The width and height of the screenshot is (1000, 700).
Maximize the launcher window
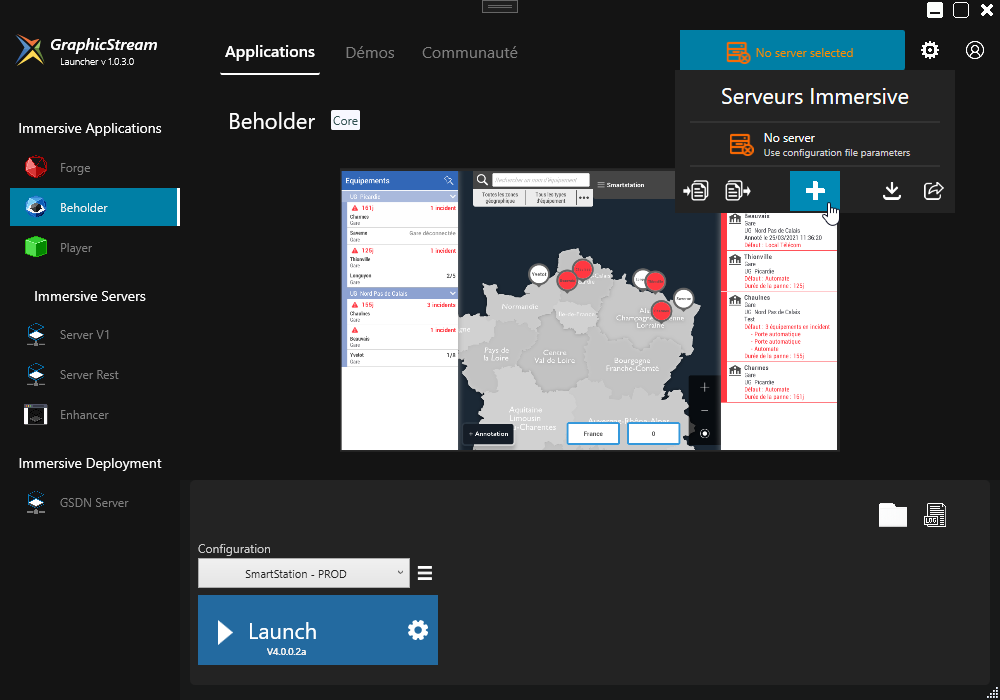tap(961, 10)
